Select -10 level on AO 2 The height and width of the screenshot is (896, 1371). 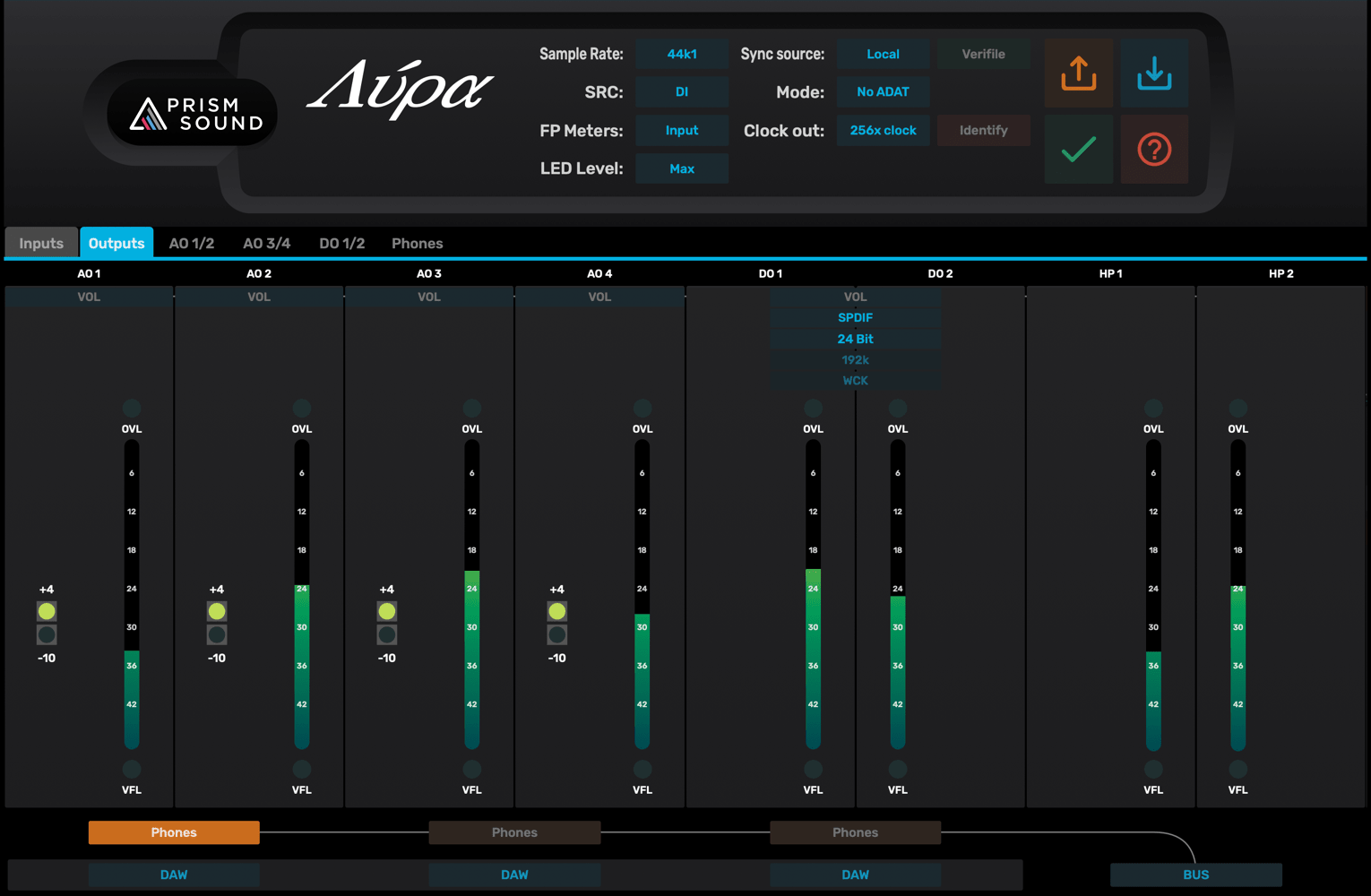pos(217,635)
